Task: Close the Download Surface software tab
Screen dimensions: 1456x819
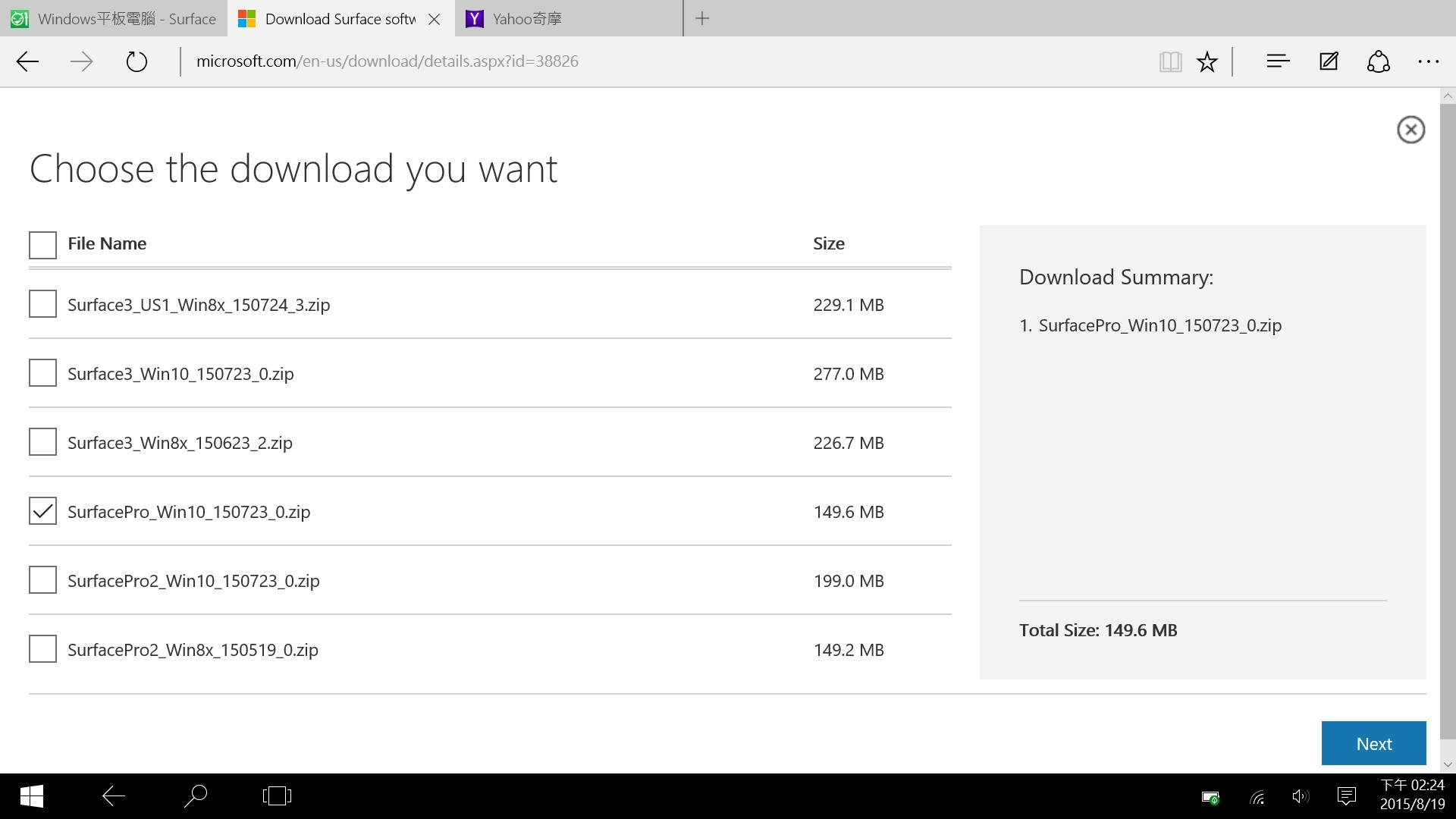Action: (x=435, y=19)
